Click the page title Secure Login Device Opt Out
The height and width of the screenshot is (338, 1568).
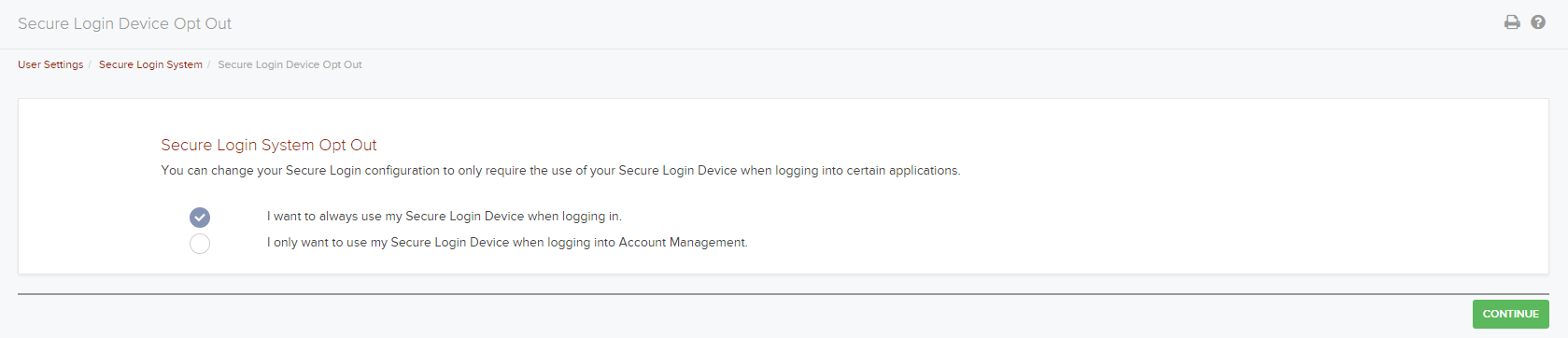[124, 23]
